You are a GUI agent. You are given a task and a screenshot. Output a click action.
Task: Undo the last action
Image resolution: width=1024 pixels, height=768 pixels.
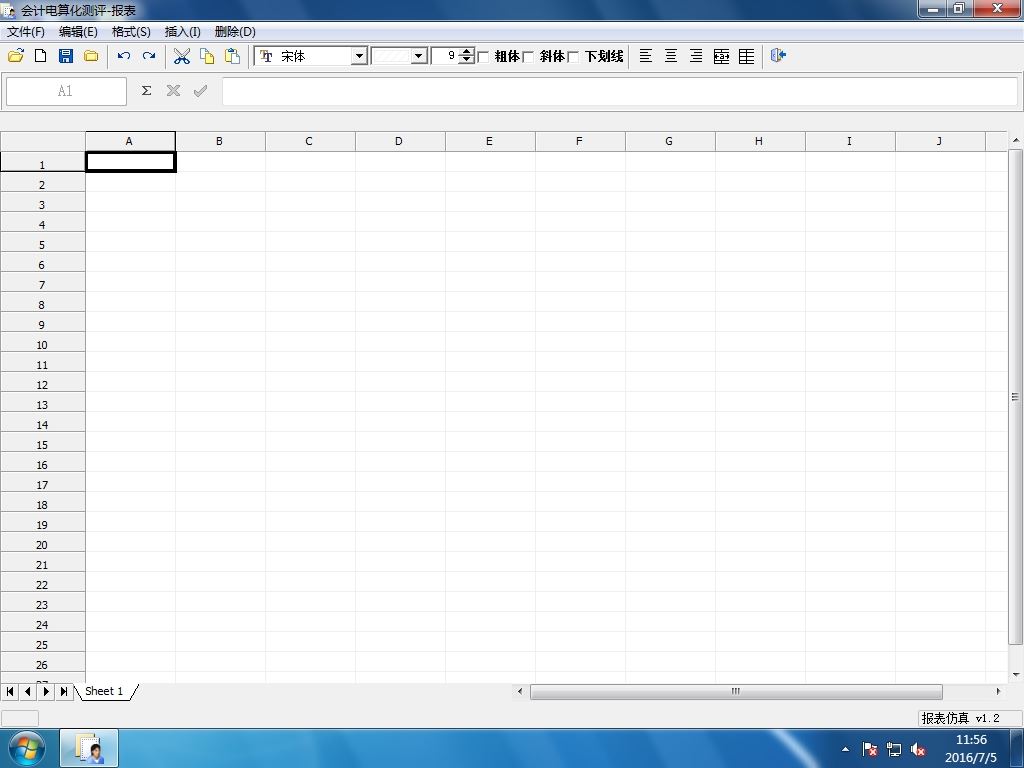pyautogui.click(x=124, y=56)
